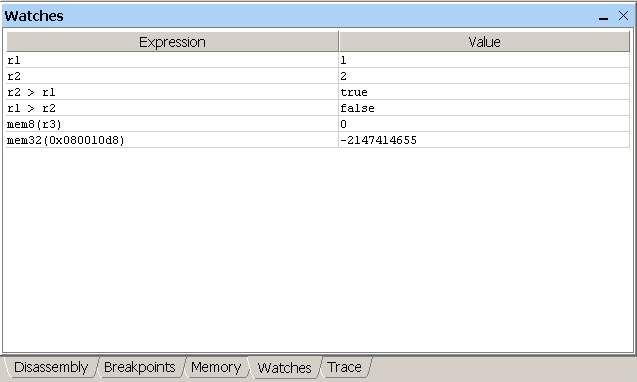Select the mem8(r3) expression
Viewport: 637px width, 382px height.
[172, 124]
